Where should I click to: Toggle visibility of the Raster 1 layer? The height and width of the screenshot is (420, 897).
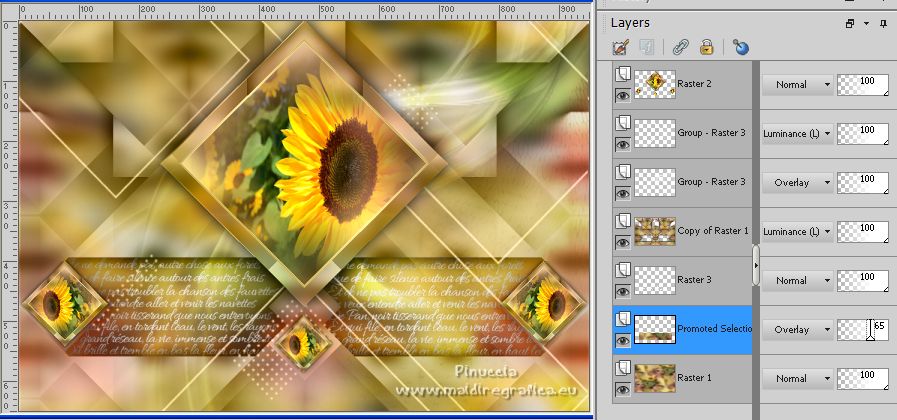click(623, 390)
